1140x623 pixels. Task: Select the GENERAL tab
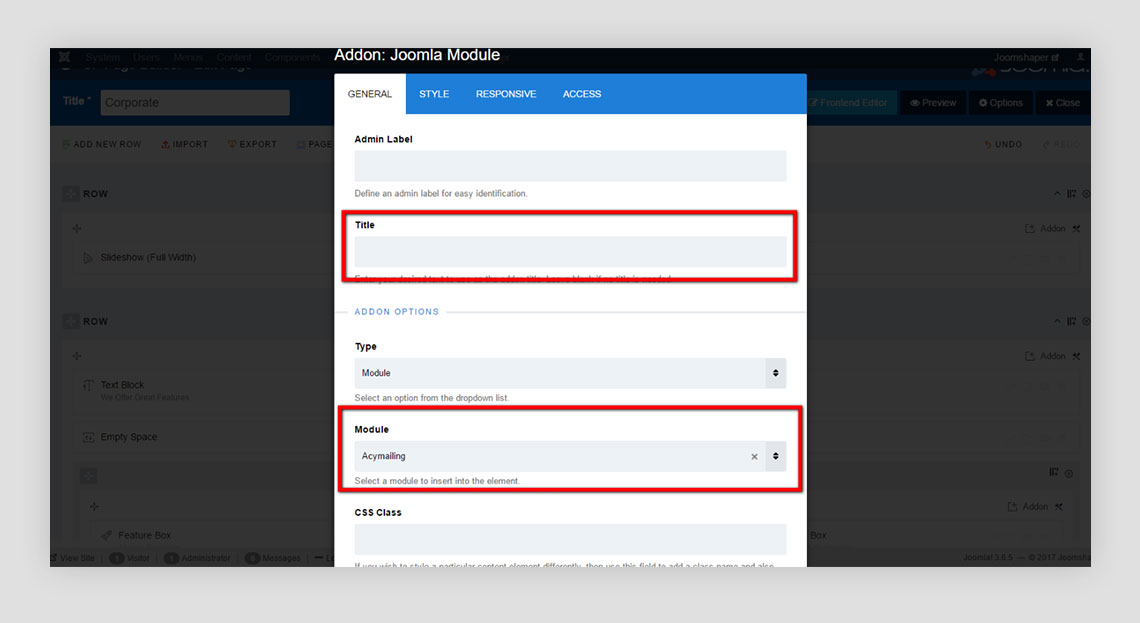click(x=370, y=94)
